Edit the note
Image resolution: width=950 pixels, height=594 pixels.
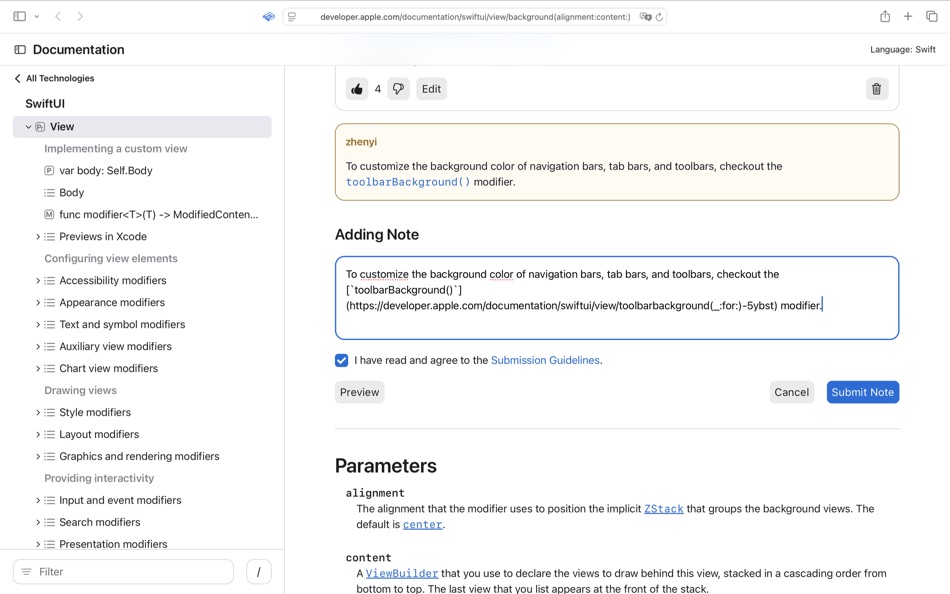point(431,89)
